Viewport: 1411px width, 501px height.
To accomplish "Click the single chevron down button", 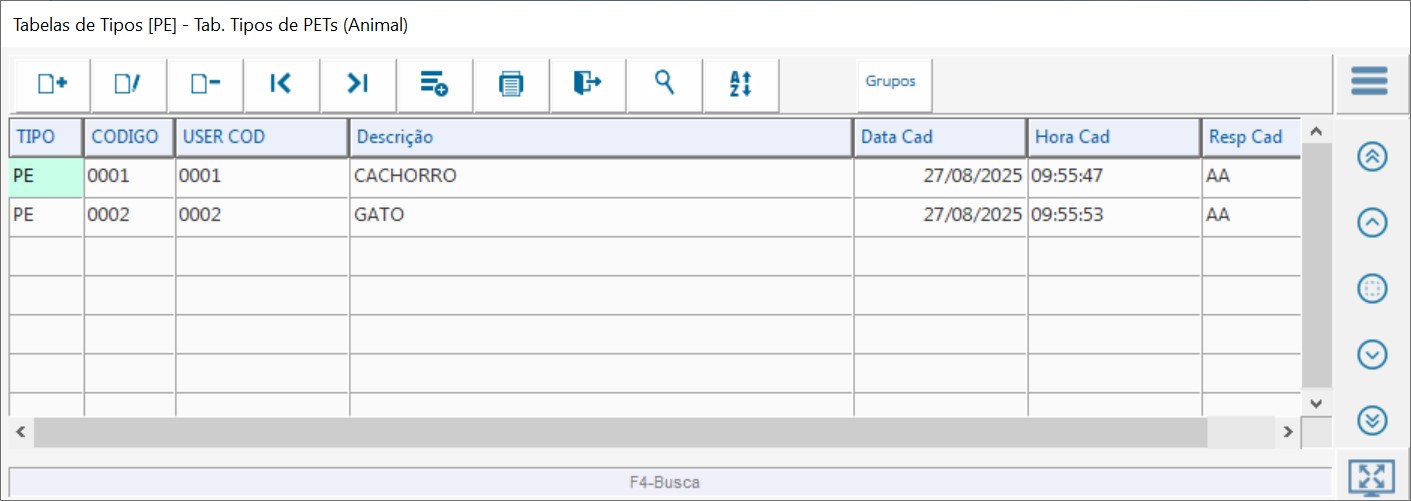I will coord(1372,354).
